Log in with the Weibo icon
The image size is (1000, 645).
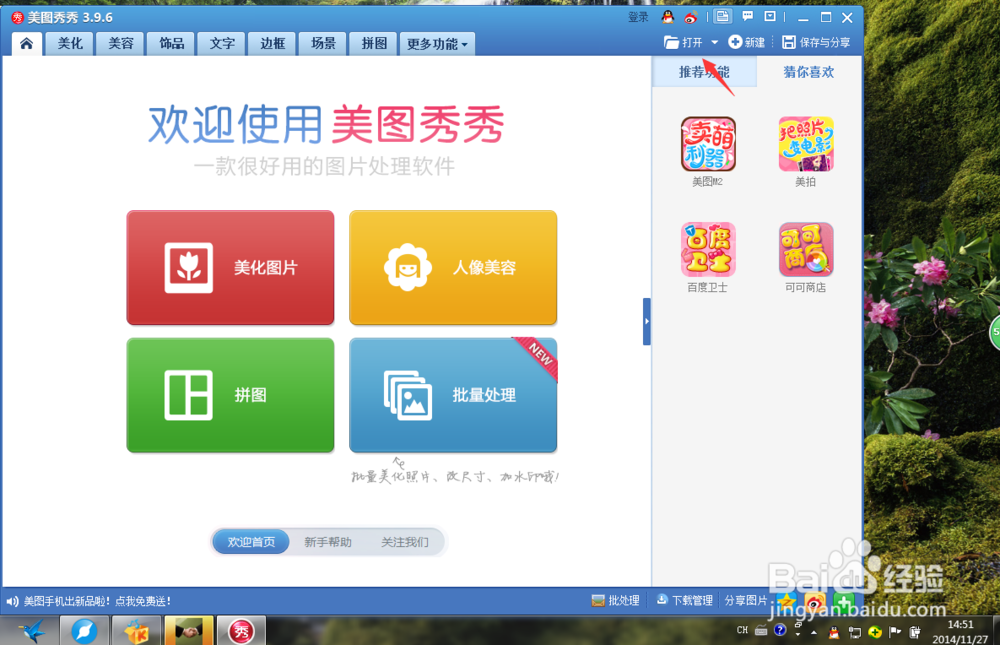pos(691,17)
